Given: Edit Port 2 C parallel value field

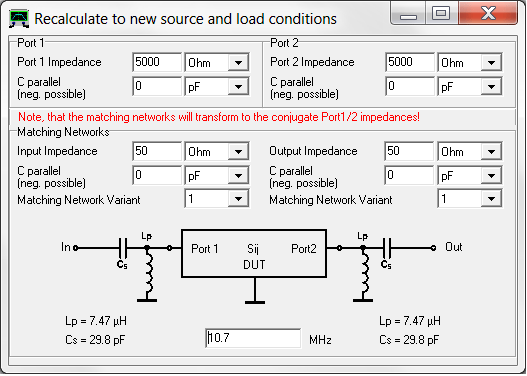Looking at the screenshot, I should [x=410, y=86].
